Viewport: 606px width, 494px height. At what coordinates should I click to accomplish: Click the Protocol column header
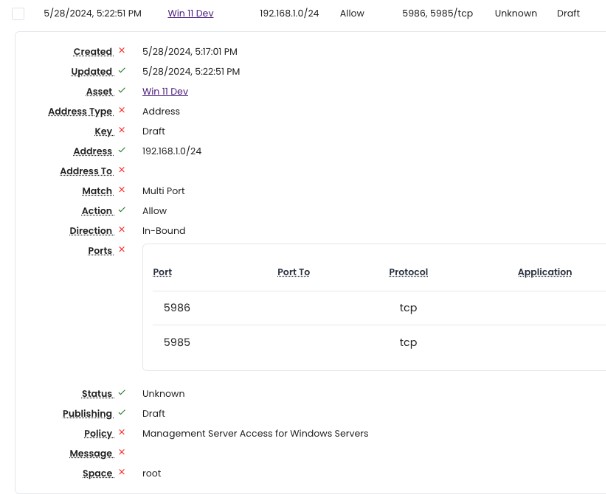tap(408, 272)
